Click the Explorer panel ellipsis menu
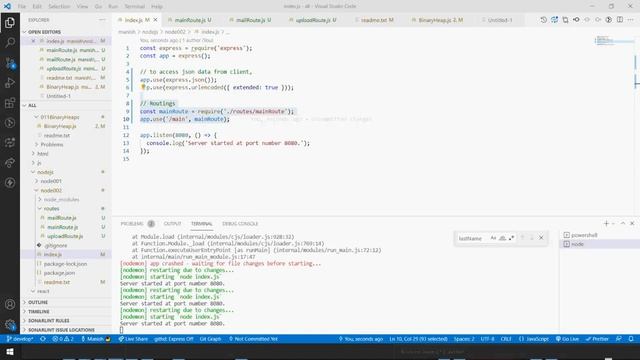Screen dimensions: 640x360 tap(102, 20)
